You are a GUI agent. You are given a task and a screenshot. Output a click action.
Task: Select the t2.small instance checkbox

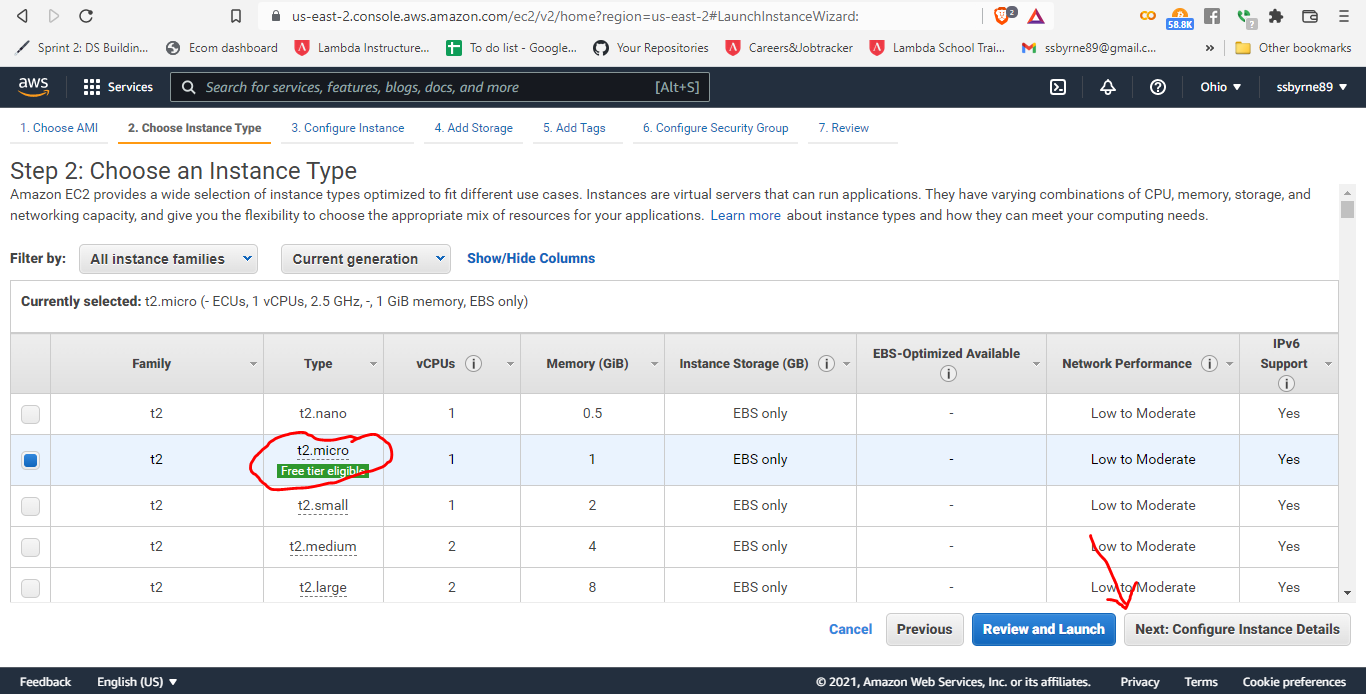pos(31,506)
